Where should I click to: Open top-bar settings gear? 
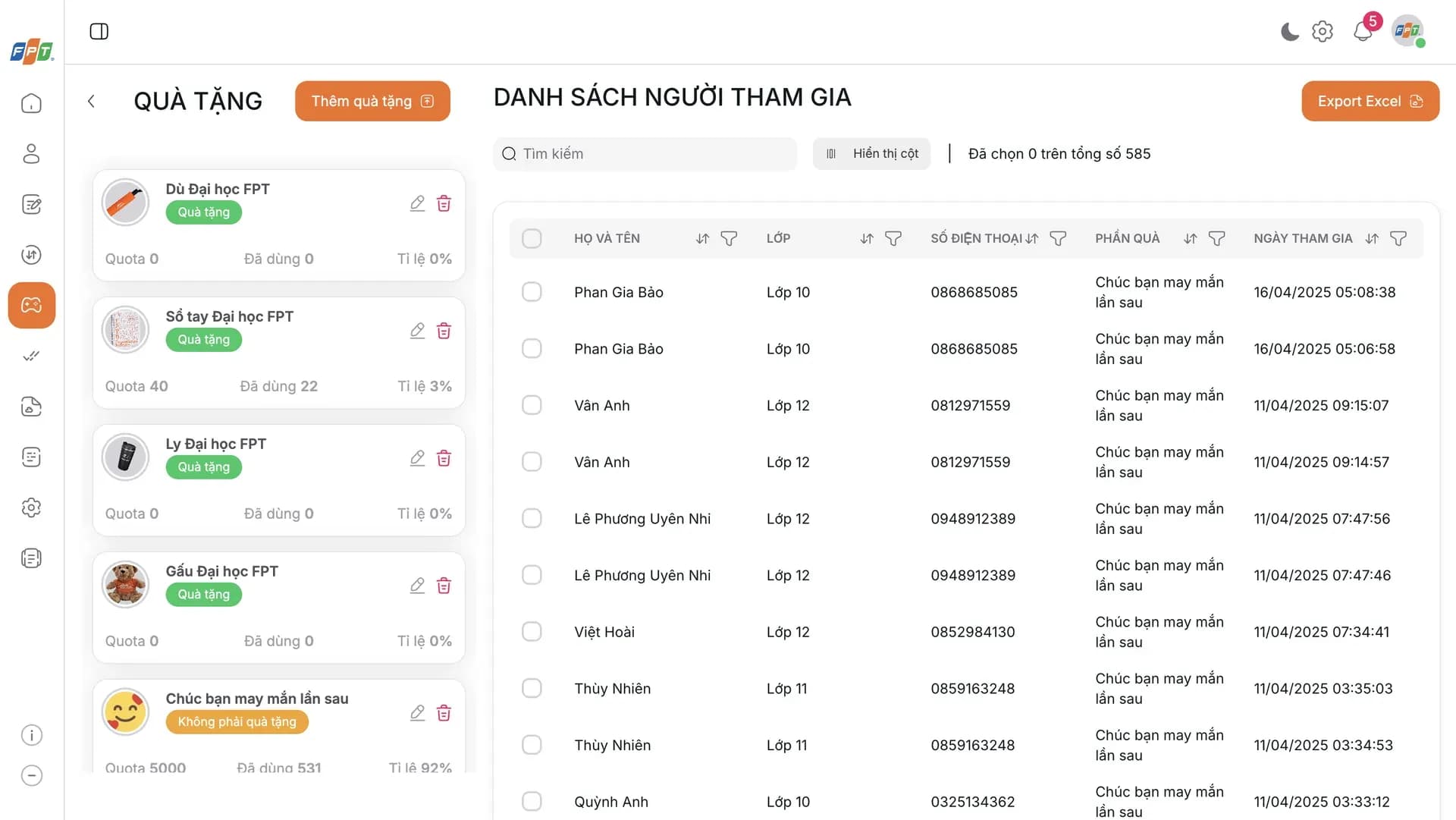1323,31
